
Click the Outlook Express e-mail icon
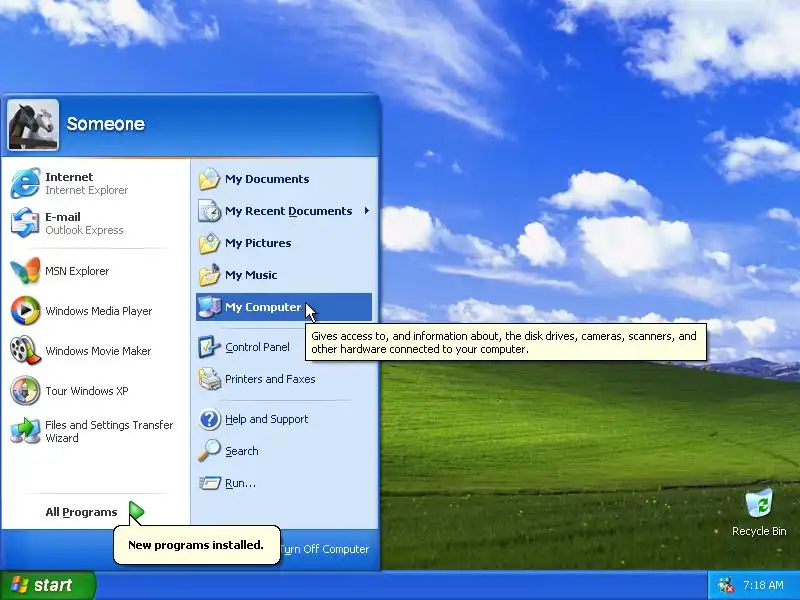[25, 223]
